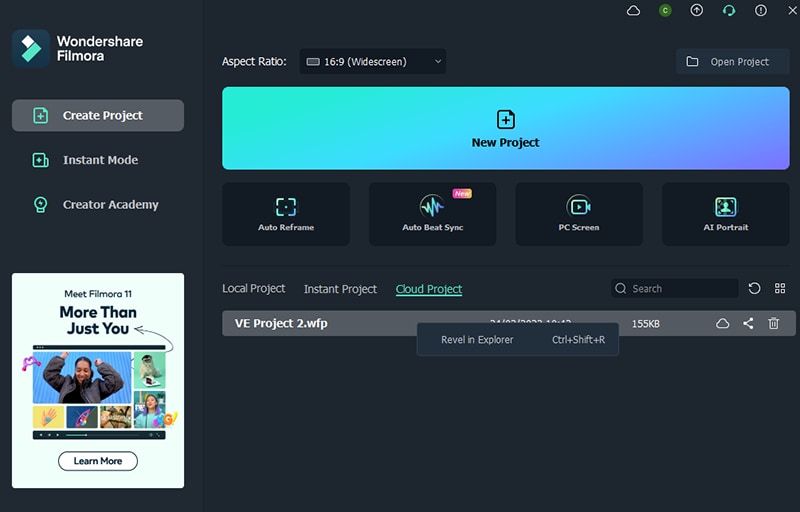The width and height of the screenshot is (800, 512).
Task: Toggle grid view of projects
Action: (x=780, y=289)
